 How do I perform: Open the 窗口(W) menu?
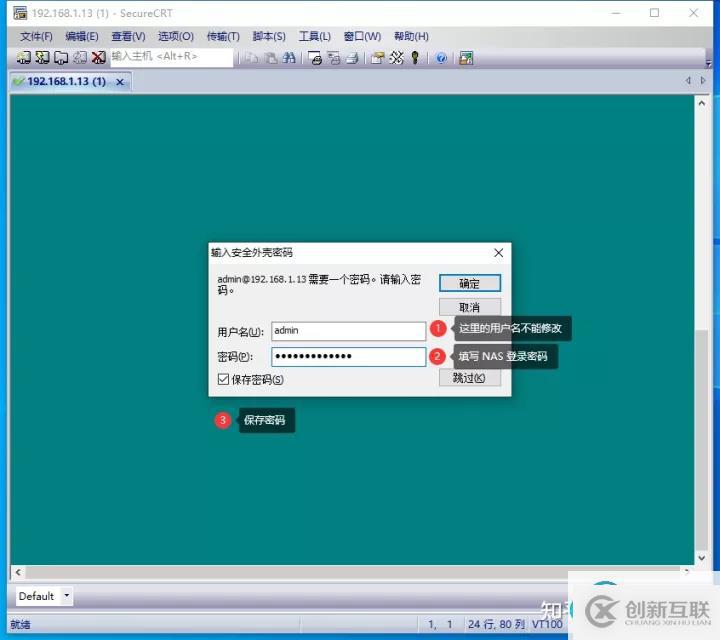[362, 36]
